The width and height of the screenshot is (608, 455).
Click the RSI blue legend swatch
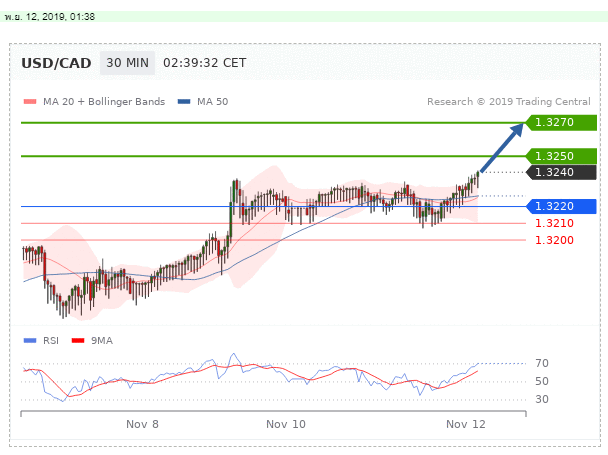coord(30,341)
